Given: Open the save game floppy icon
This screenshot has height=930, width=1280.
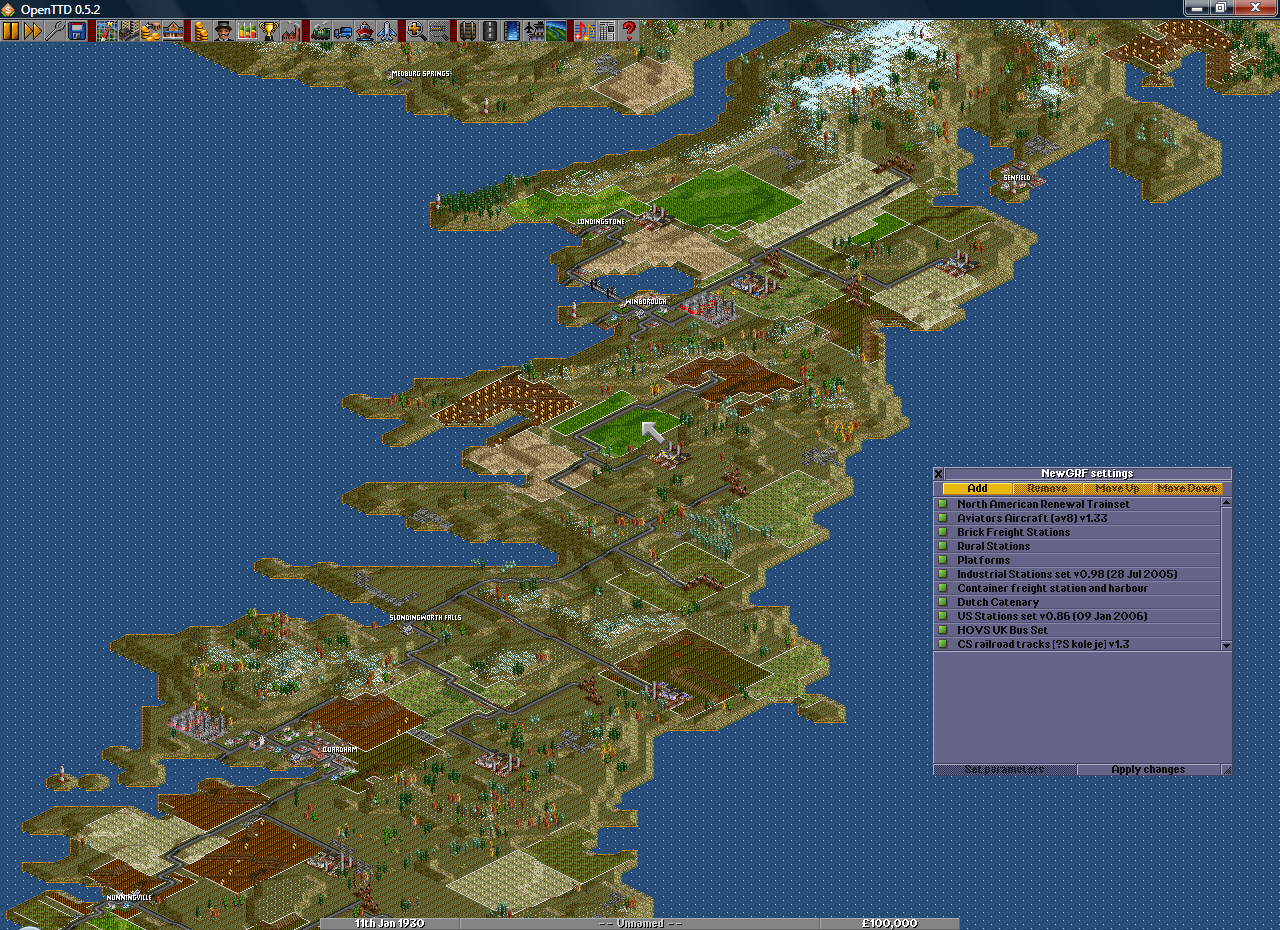Looking at the screenshot, I should [x=77, y=31].
